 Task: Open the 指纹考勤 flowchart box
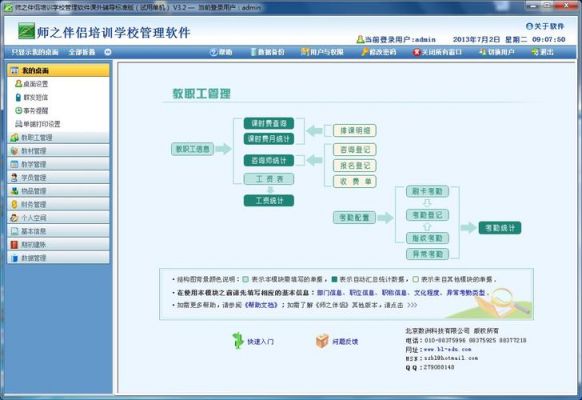(x=427, y=238)
